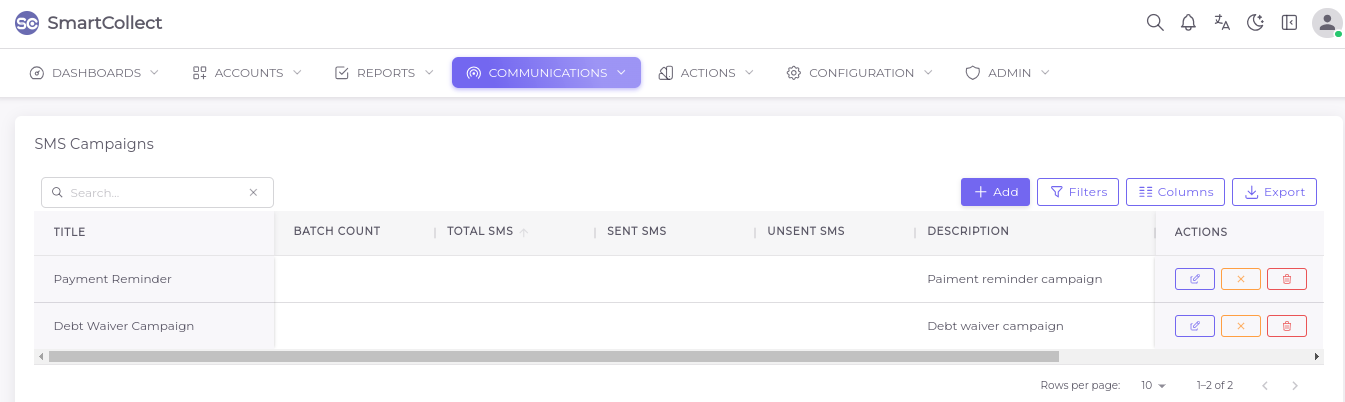Open the language translation icon
Image resolution: width=1345 pixels, height=402 pixels.
pyautogui.click(x=1222, y=22)
